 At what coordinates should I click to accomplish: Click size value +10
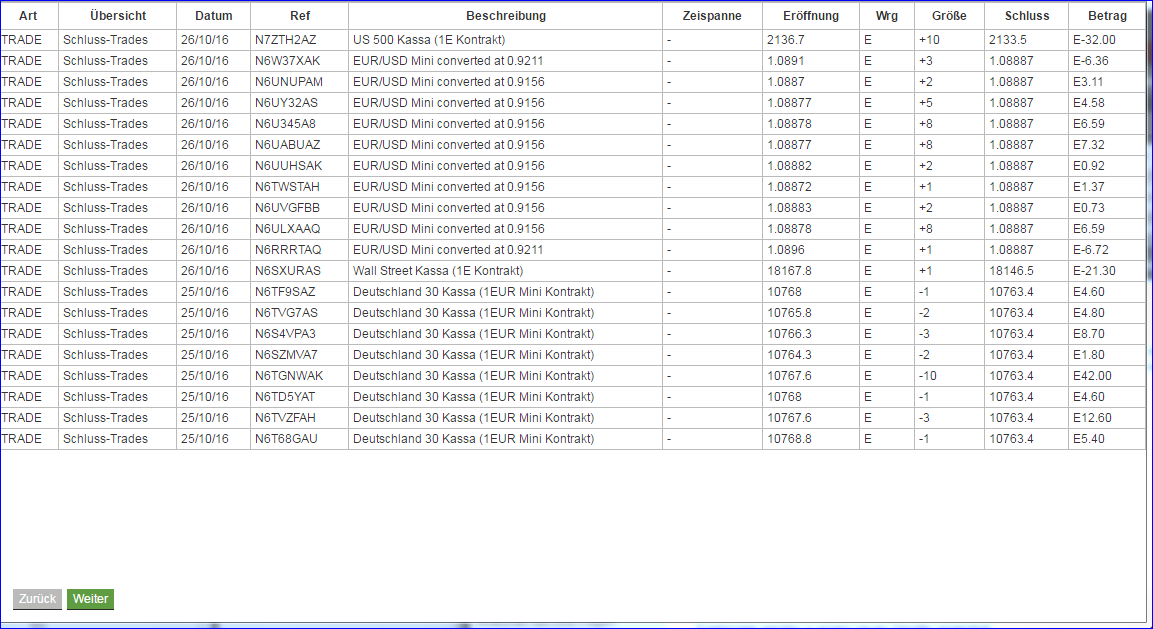click(x=929, y=40)
